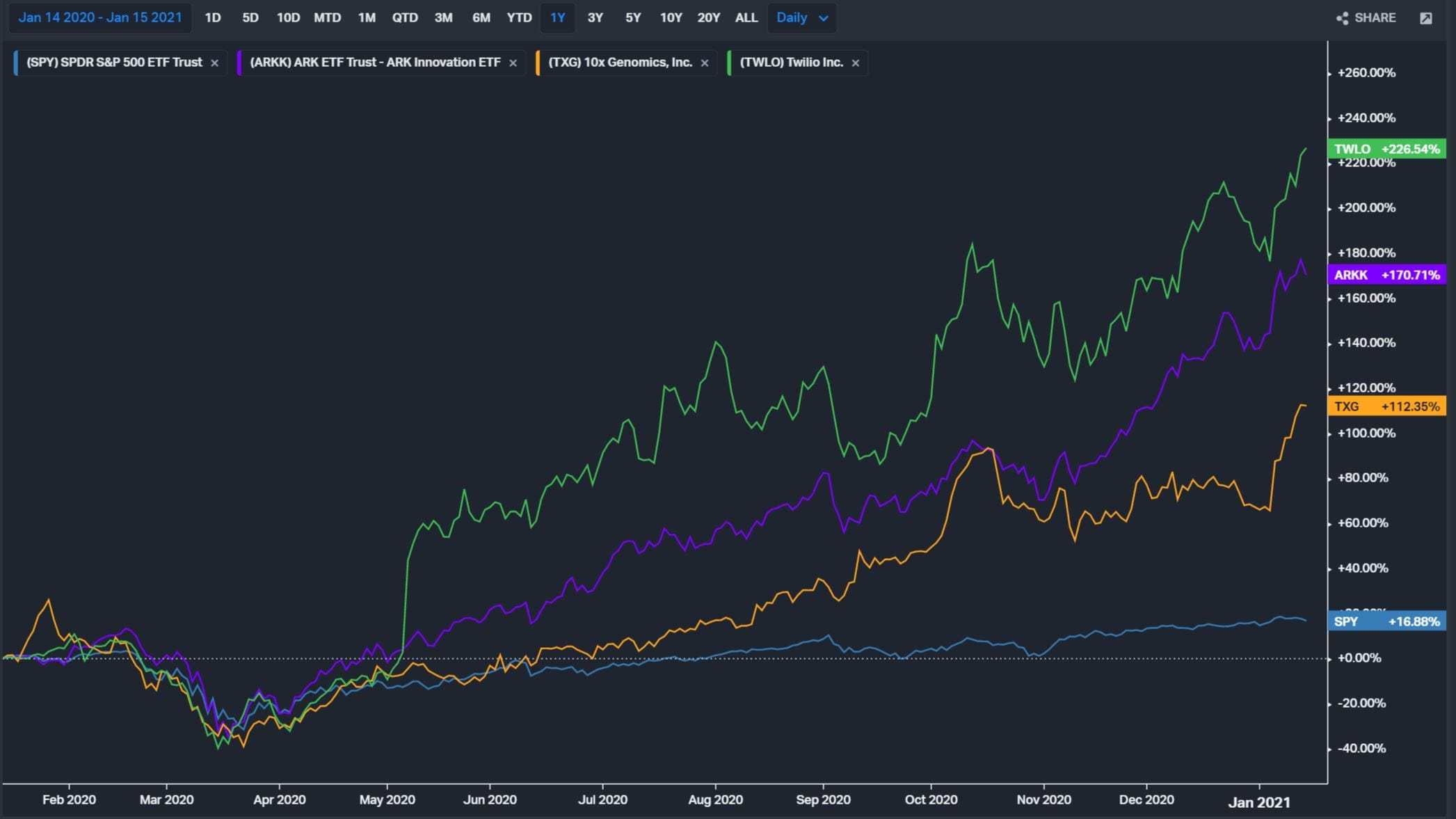Image resolution: width=1456 pixels, height=819 pixels.
Task: Click the Feb 2020 axis label
Action: pos(69,800)
